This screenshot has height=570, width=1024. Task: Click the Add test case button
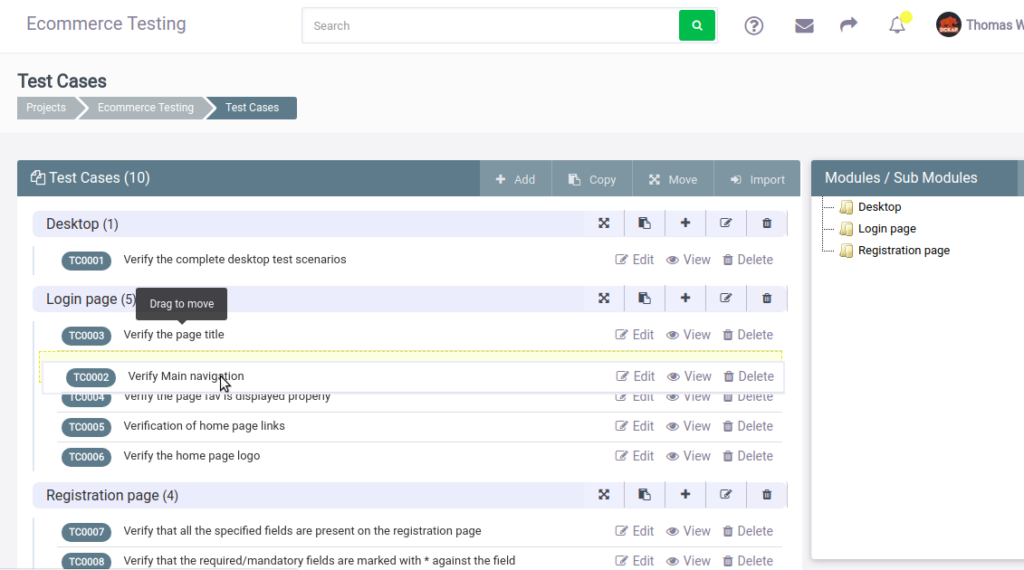point(515,179)
